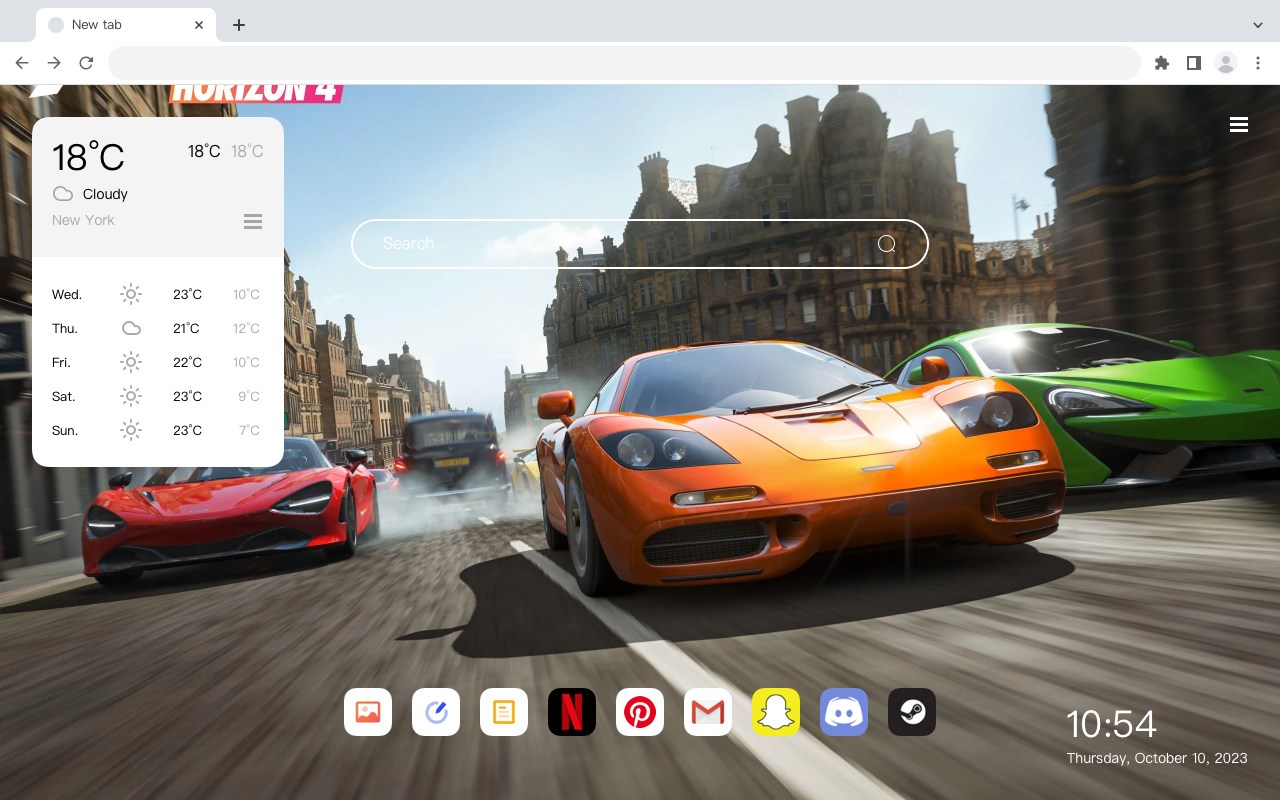Viewport: 1280px width, 800px height.
Task: Open Chrome's three-dot menu
Action: [x=1258, y=63]
